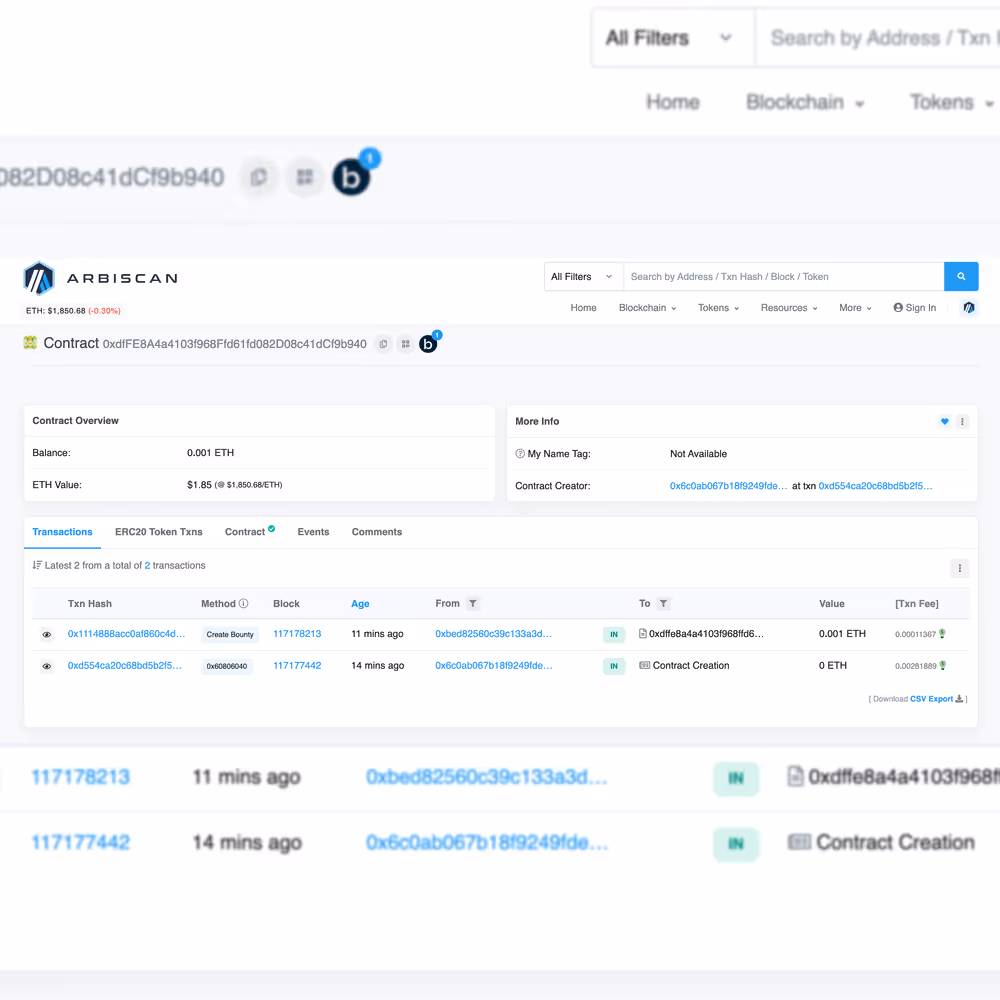The image size is (1000, 1000).
Task: Click the CSV Export download link
Action: 931,699
